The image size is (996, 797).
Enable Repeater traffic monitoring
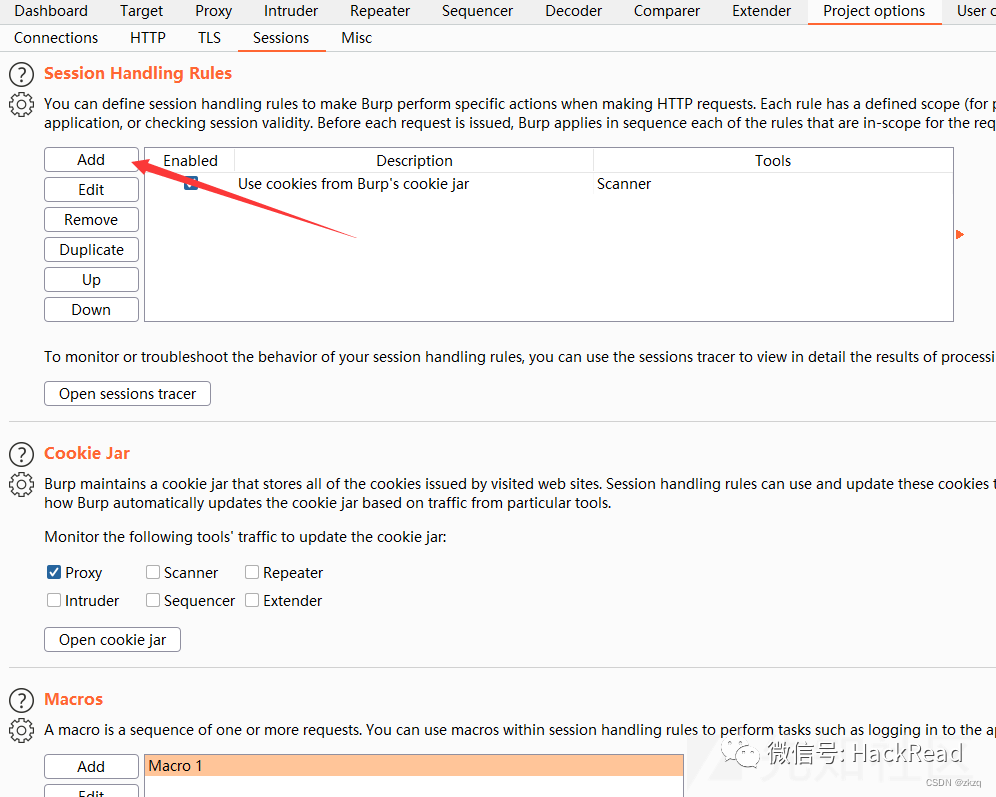pos(252,572)
